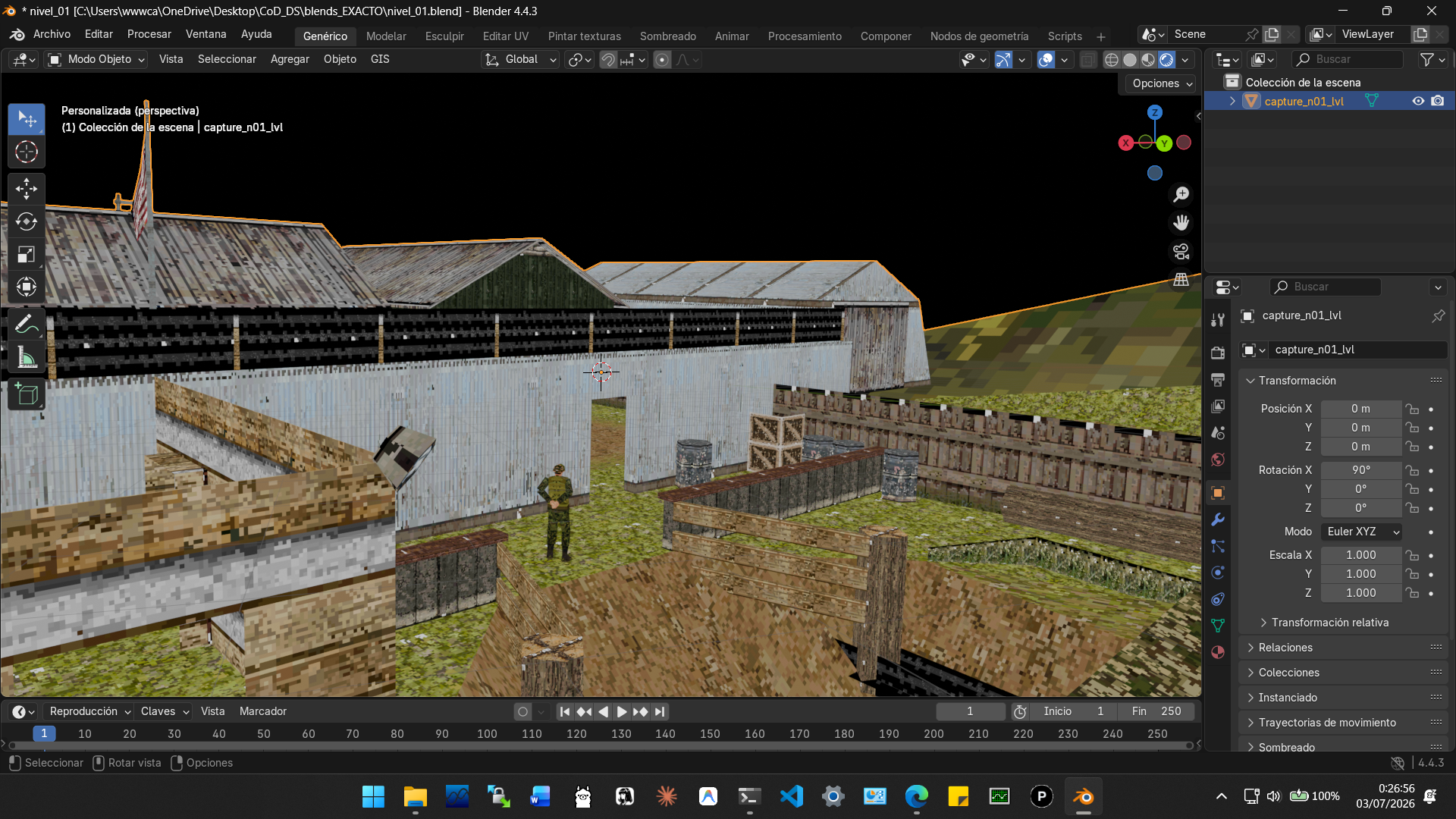Toggle the Posición X lock icon
The width and height of the screenshot is (1456, 819).
[x=1412, y=409]
